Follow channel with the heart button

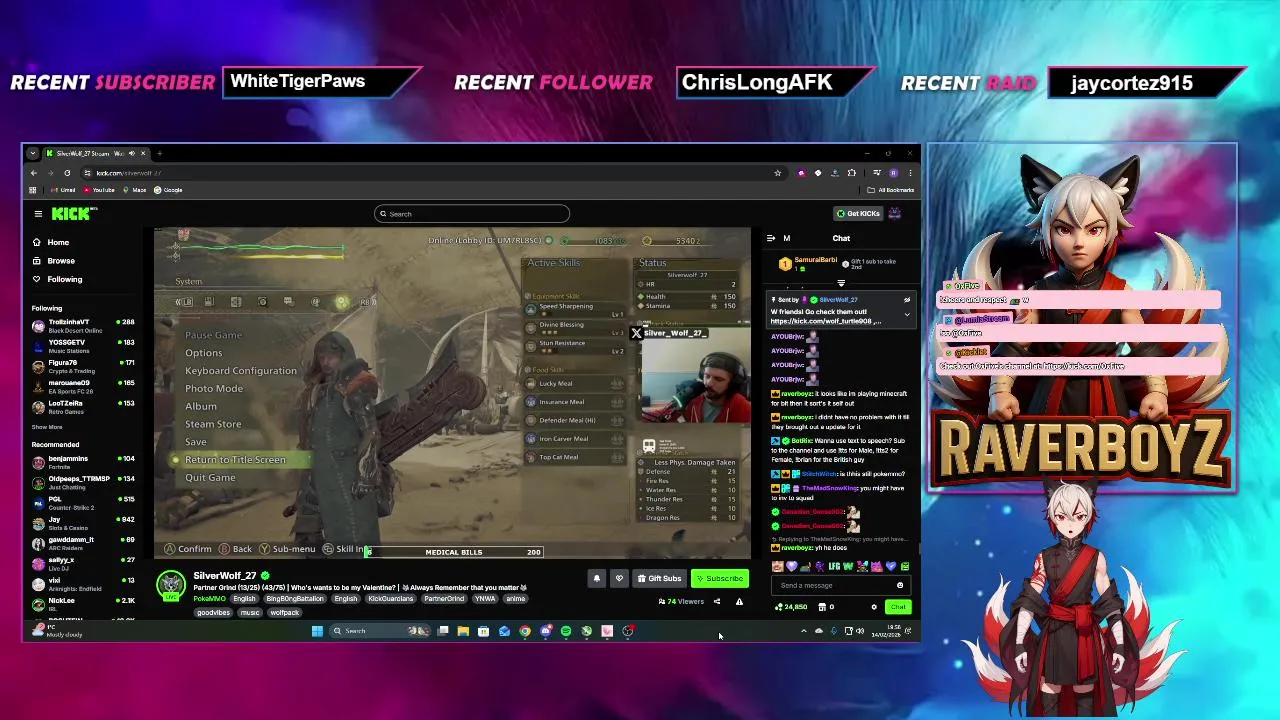pos(619,578)
